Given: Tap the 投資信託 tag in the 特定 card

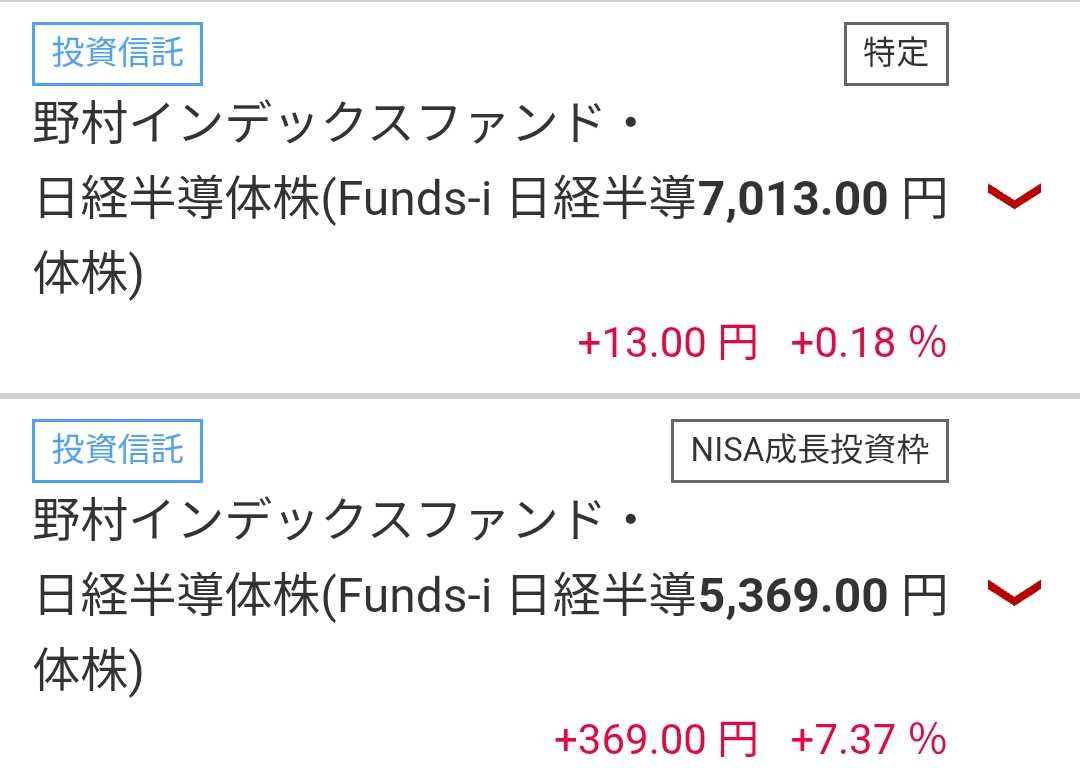Looking at the screenshot, I should [118, 52].
